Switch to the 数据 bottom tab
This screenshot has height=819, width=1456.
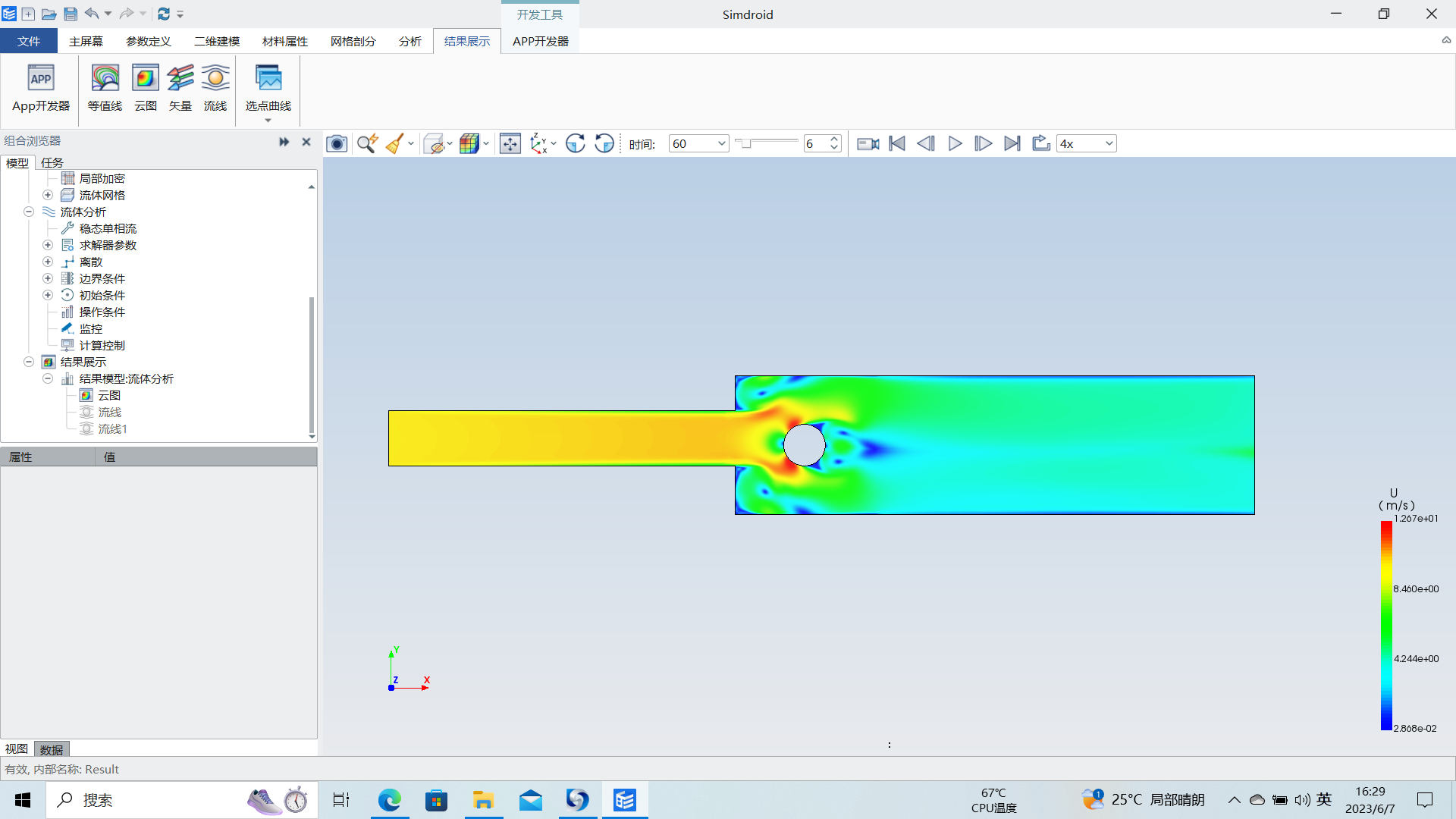[52, 749]
